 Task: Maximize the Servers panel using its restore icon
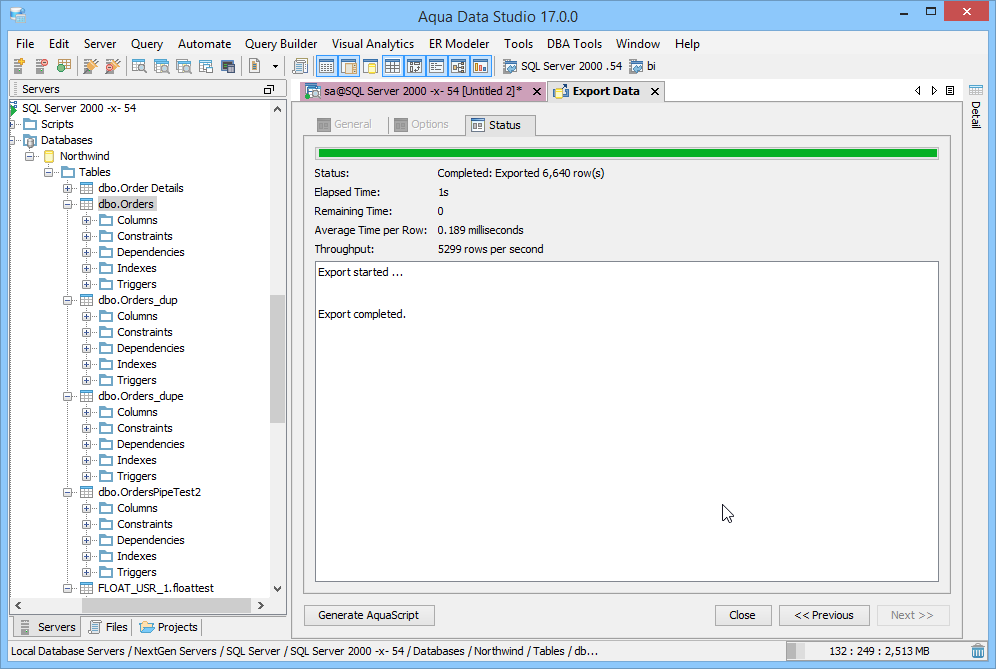(269, 90)
